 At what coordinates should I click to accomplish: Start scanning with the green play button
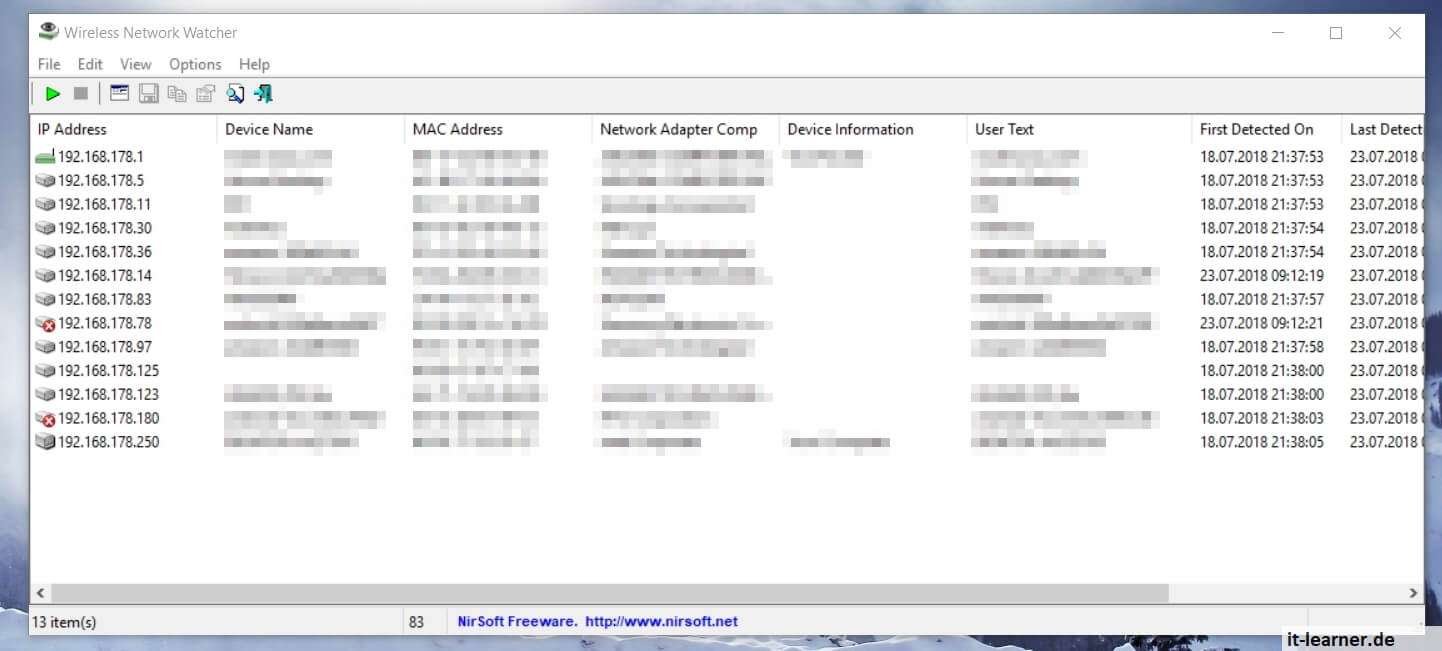click(53, 94)
